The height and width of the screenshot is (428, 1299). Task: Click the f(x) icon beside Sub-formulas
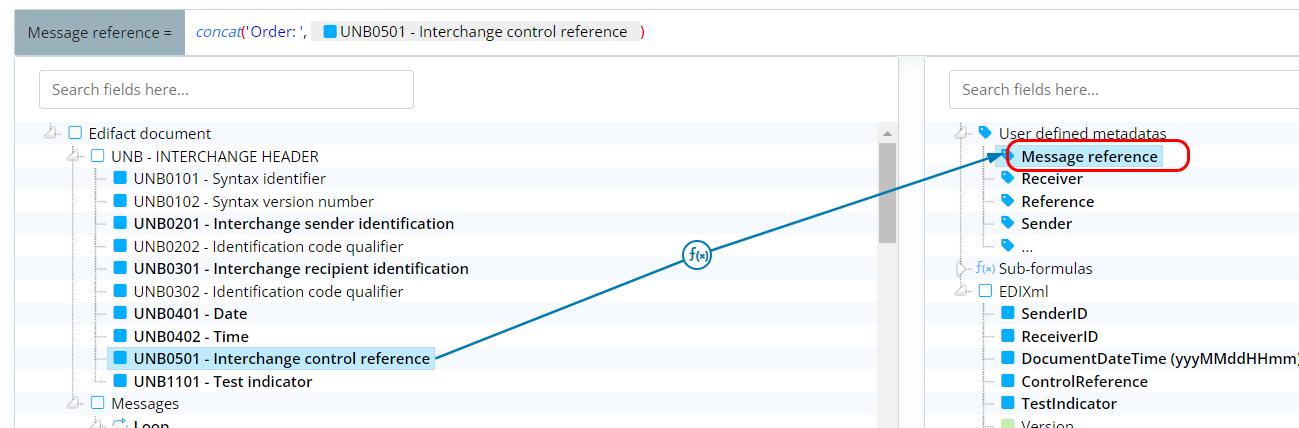(x=985, y=268)
